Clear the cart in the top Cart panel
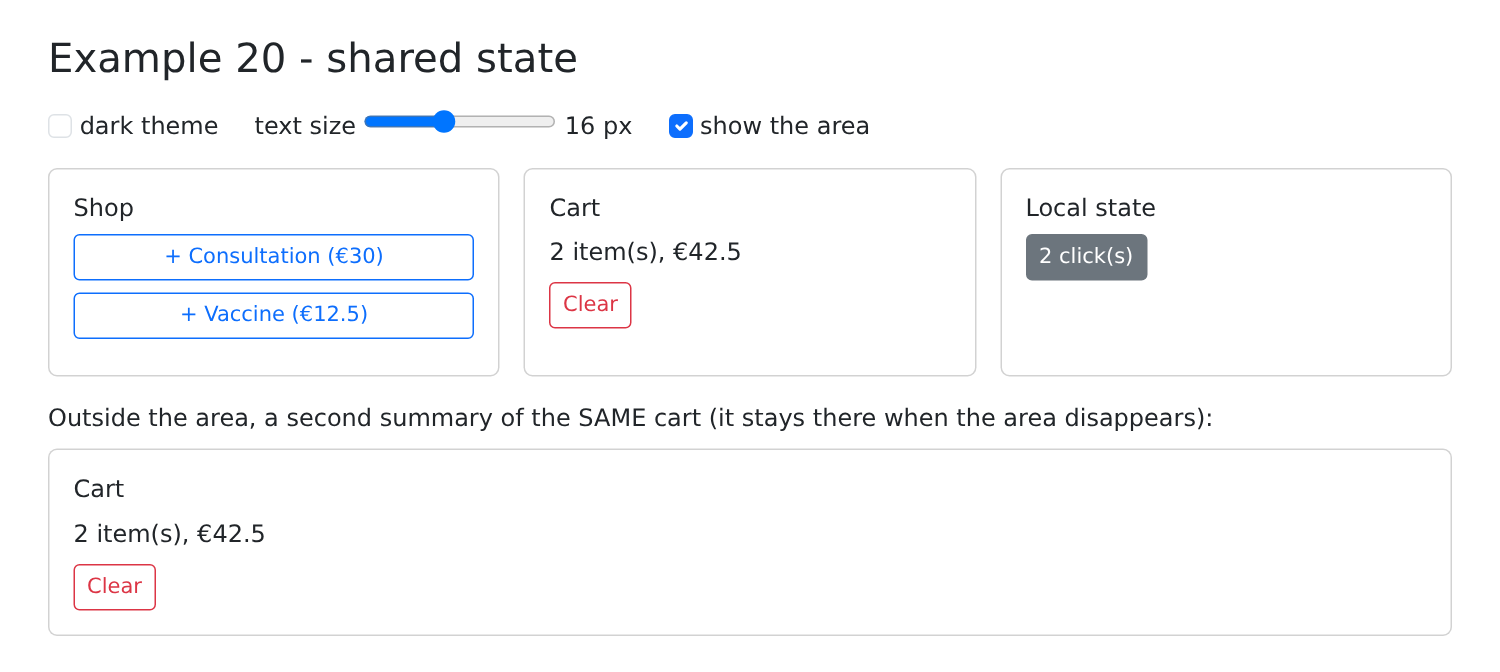Image resolution: width=1500 pixels, height=672 pixels. pyautogui.click(x=590, y=305)
